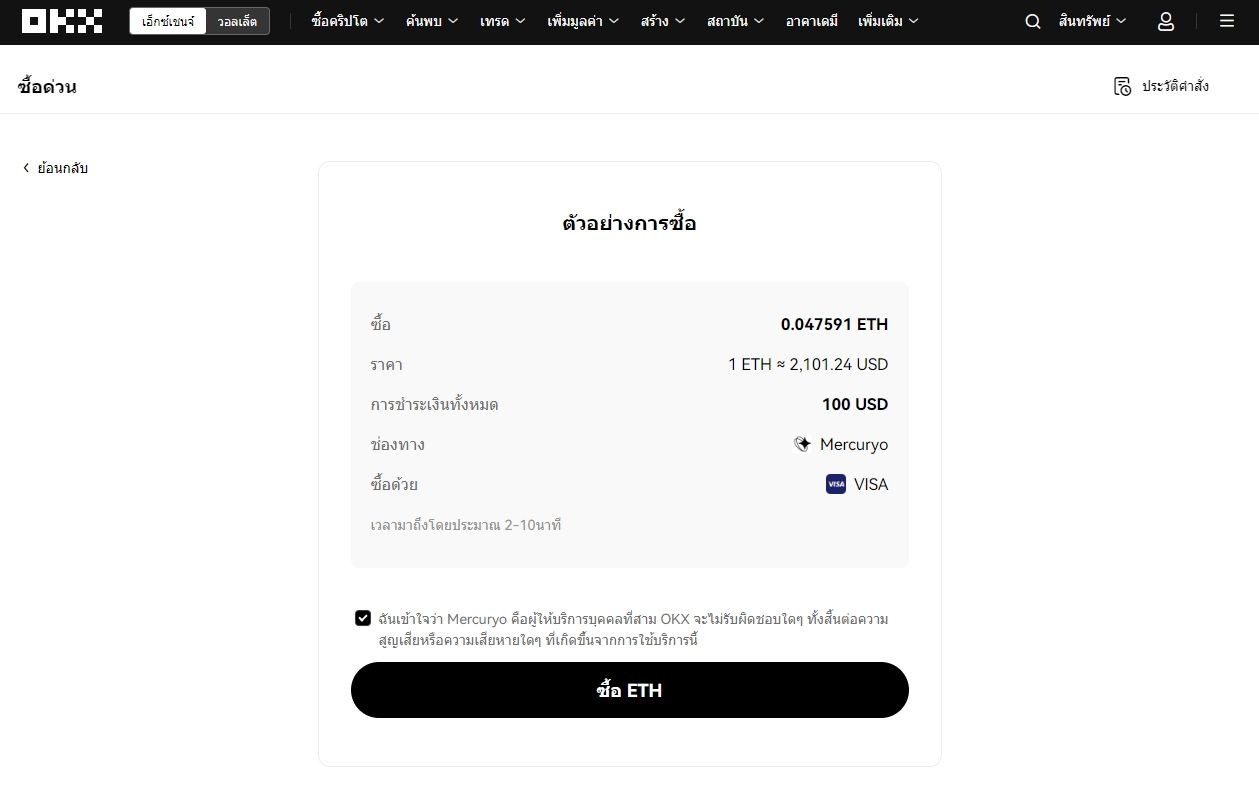Uncheck the Mercuryo third-party disclaimer checkbox
The height and width of the screenshot is (799, 1259).
[x=363, y=618]
